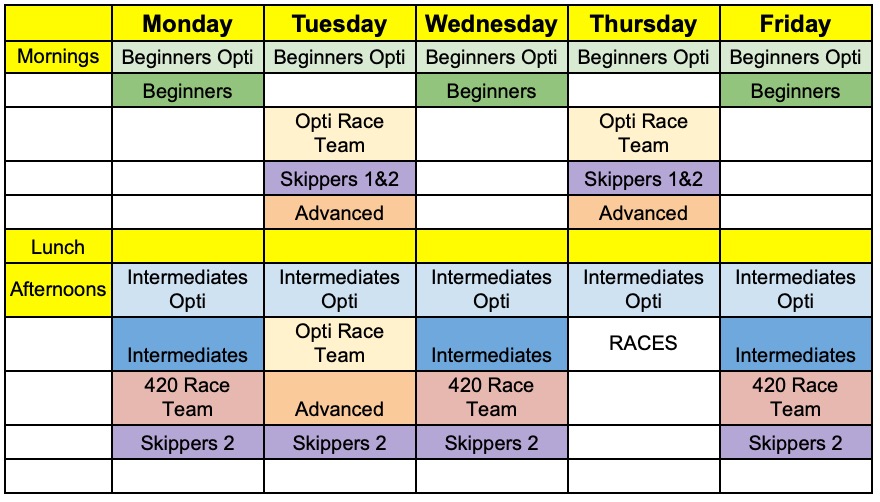The image size is (880, 502).
Task: Select Friday's Intermediates Opti cell
Action: pyautogui.click(x=796, y=290)
